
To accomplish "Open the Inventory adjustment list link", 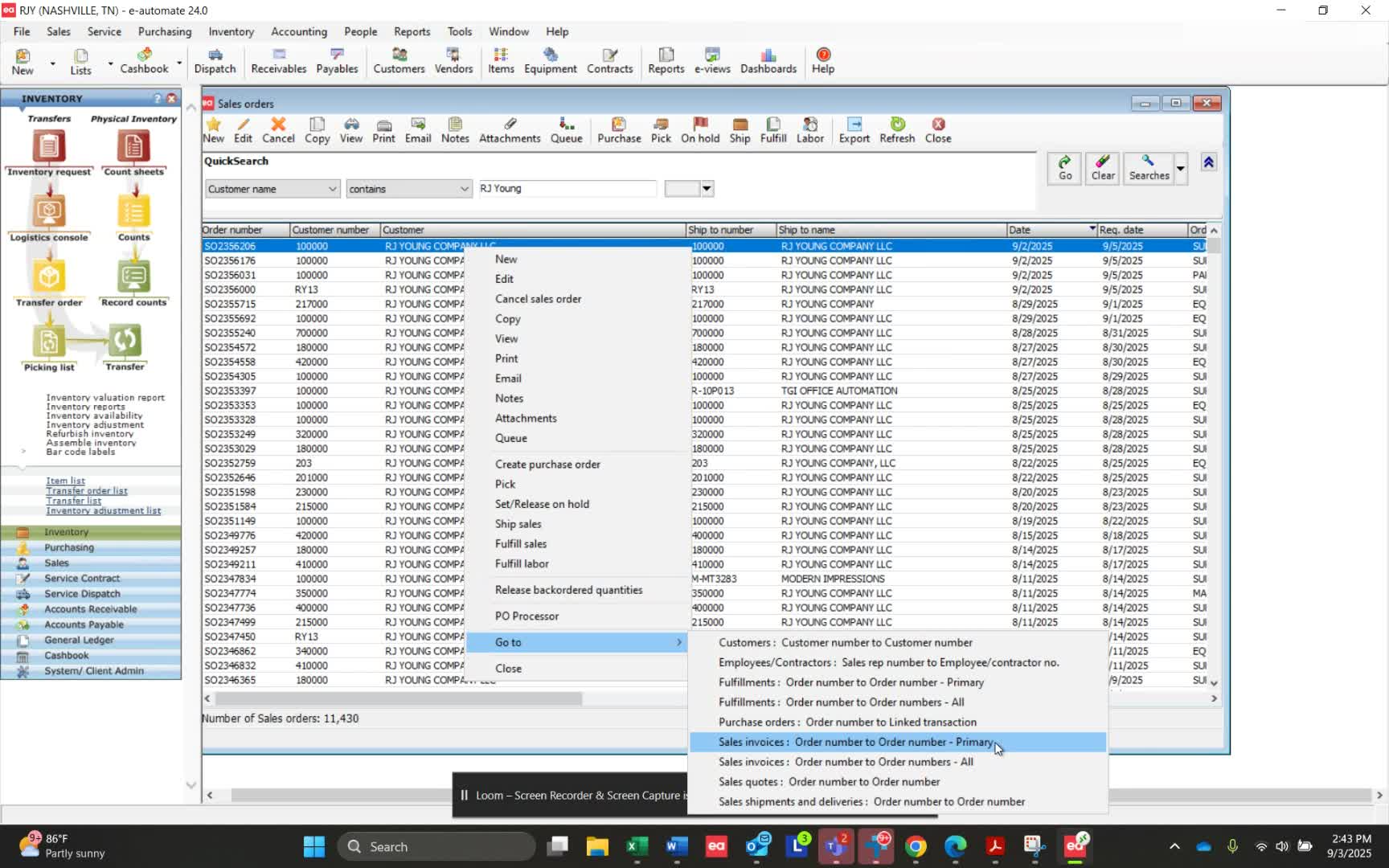I will (103, 510).
